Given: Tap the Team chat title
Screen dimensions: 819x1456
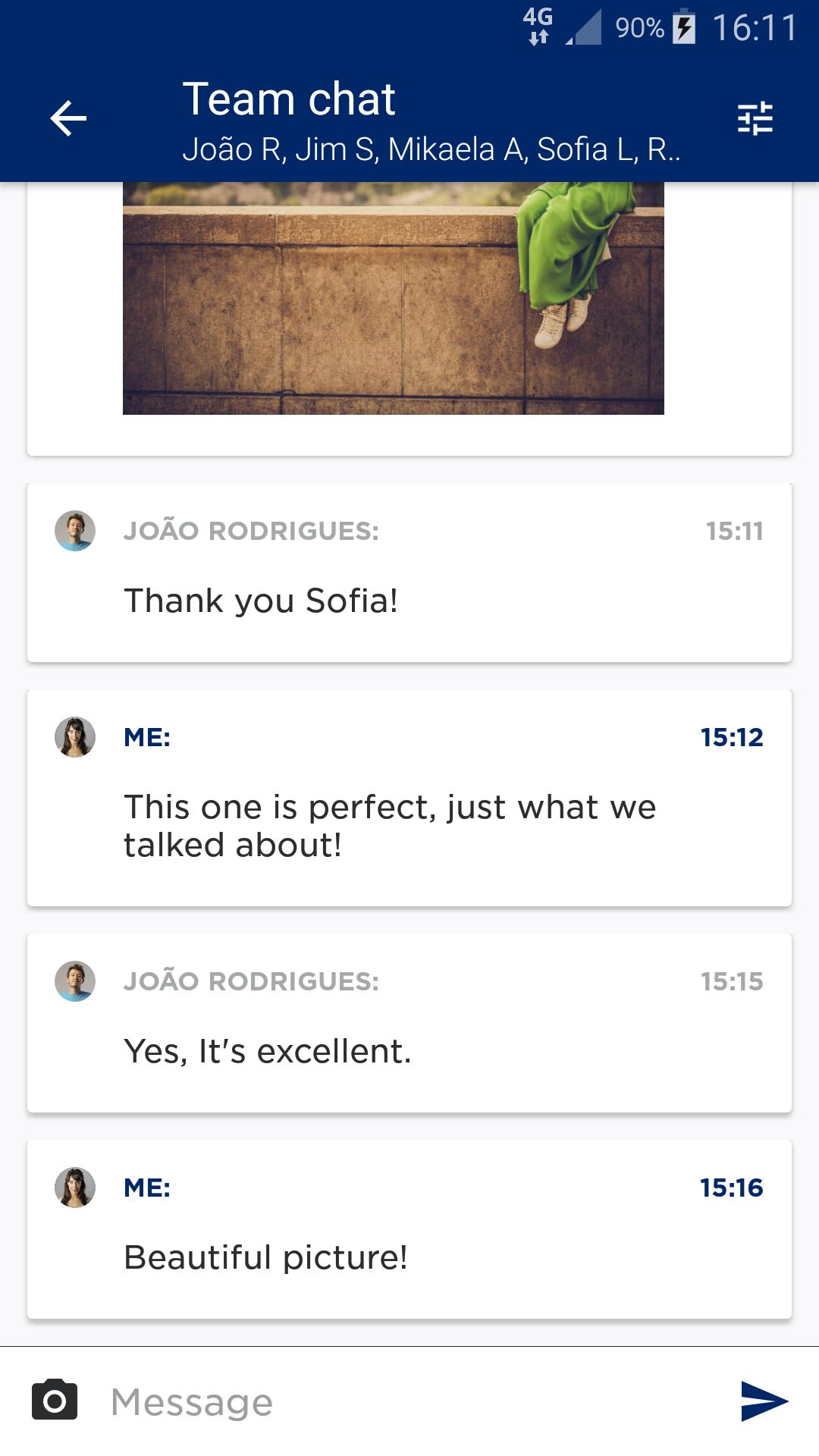Looking at the screenshot, I should click(289, 99).
